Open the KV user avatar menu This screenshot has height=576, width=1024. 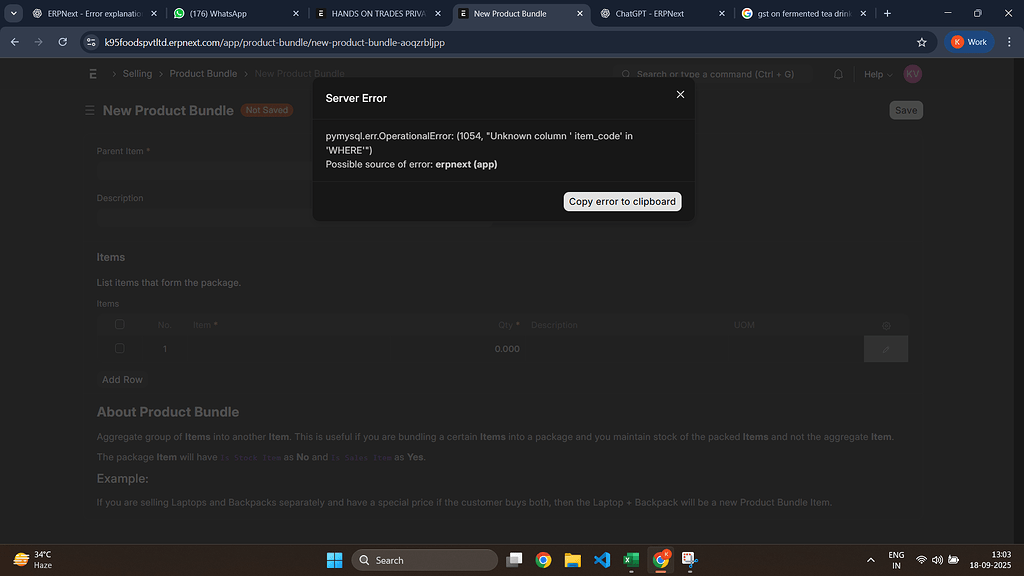[912, 74]
